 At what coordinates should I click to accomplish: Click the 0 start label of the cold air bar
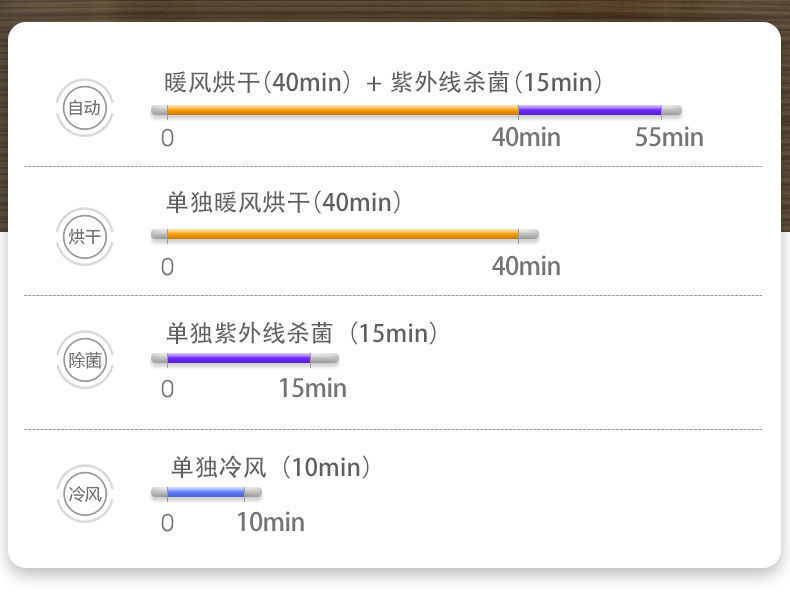point(167,523)
